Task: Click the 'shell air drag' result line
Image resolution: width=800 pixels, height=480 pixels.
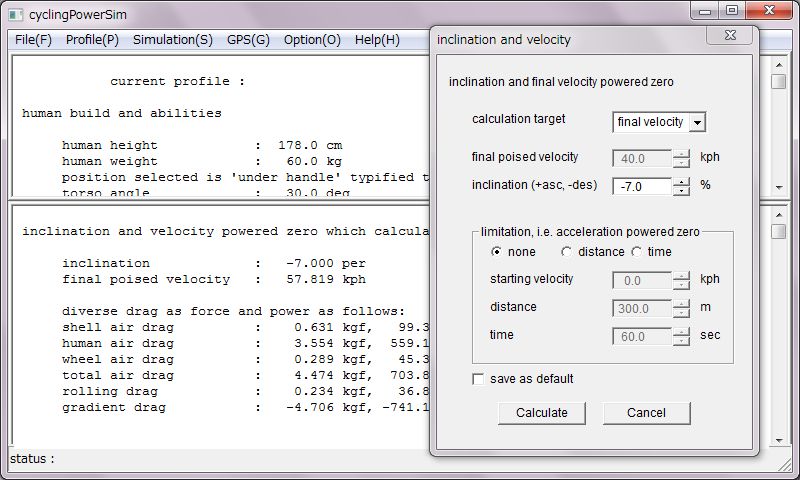Action: [x=245, y=327]
